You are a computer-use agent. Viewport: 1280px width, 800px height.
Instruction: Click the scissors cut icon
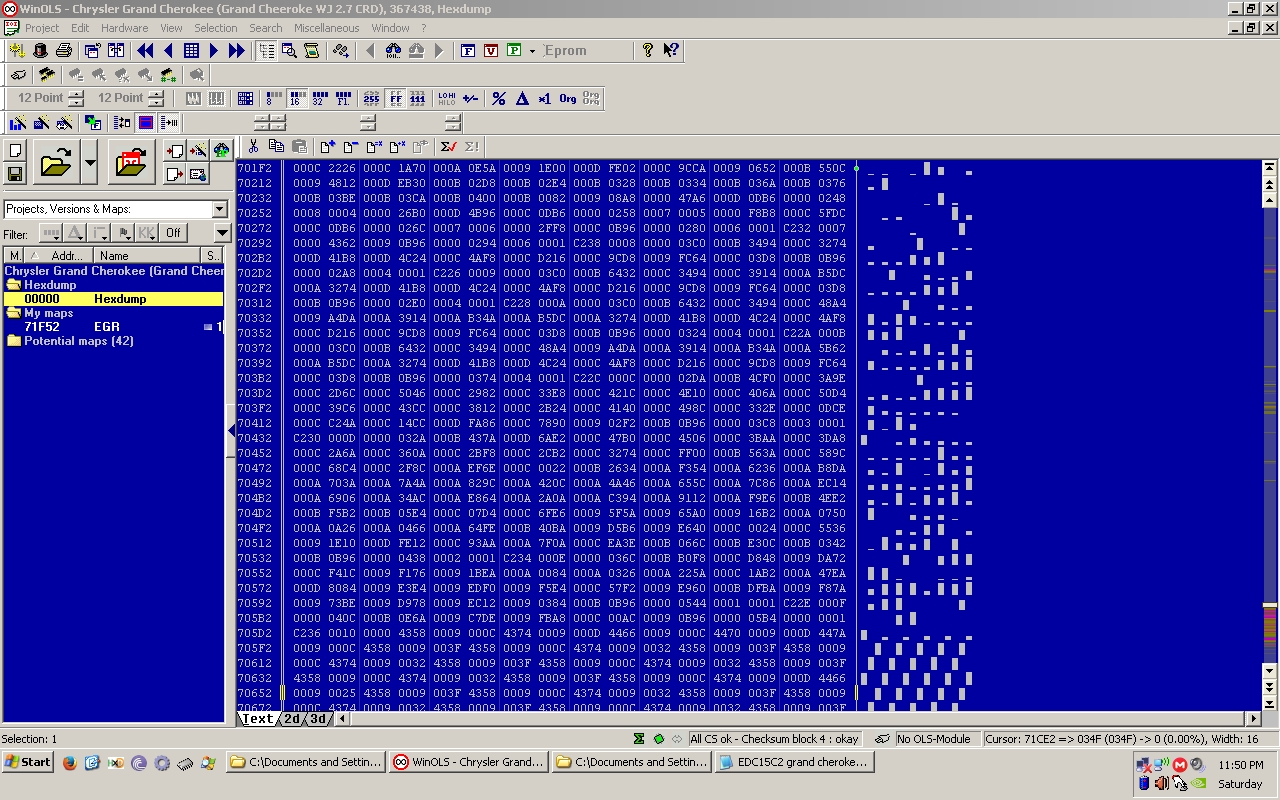point(253,147)
